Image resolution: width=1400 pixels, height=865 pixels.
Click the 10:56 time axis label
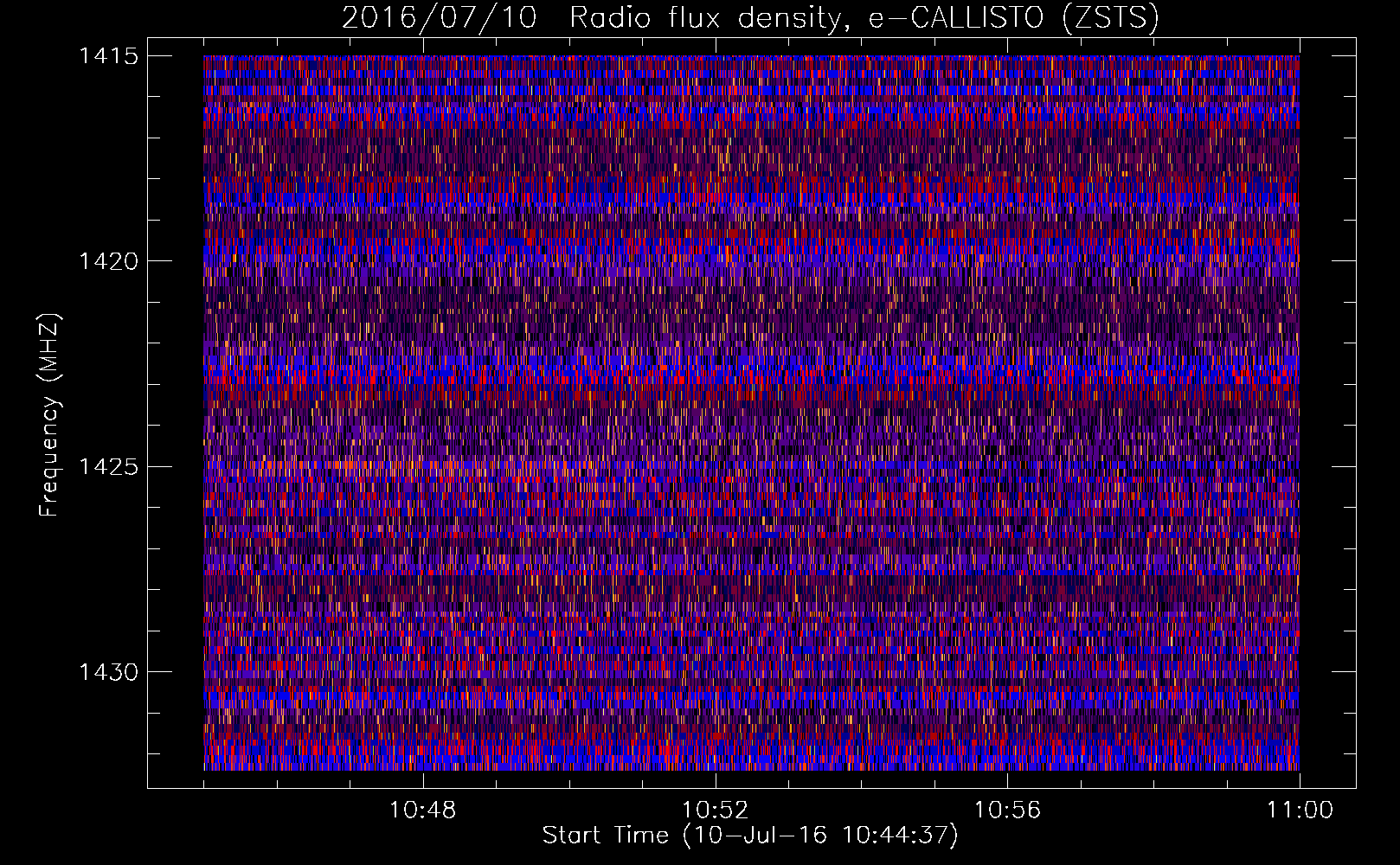pyautogui.click(x=1007, y=811)
